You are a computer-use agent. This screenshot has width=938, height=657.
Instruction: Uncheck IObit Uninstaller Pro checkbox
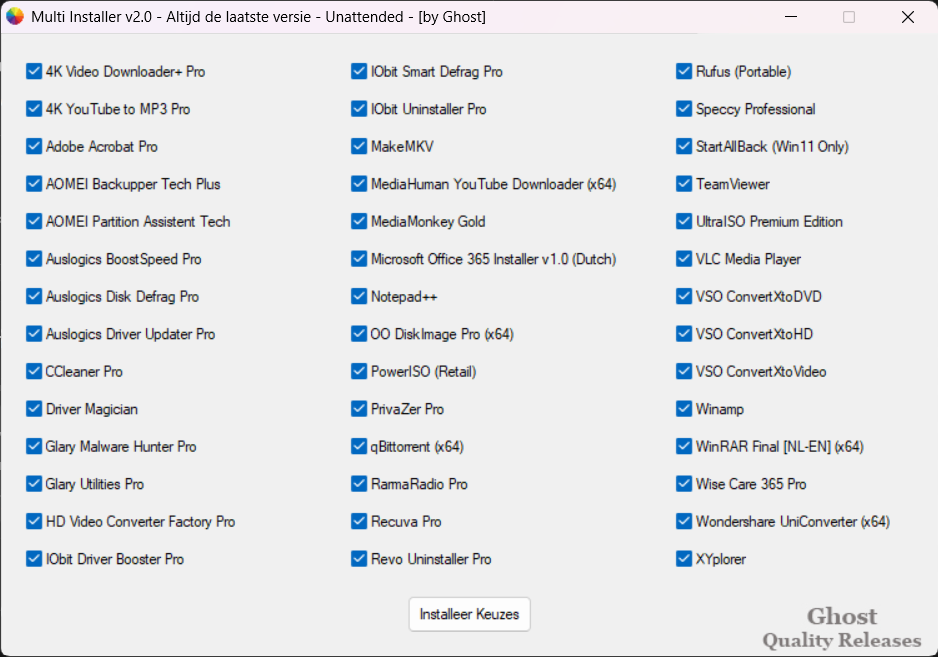[x=359, y=109]
